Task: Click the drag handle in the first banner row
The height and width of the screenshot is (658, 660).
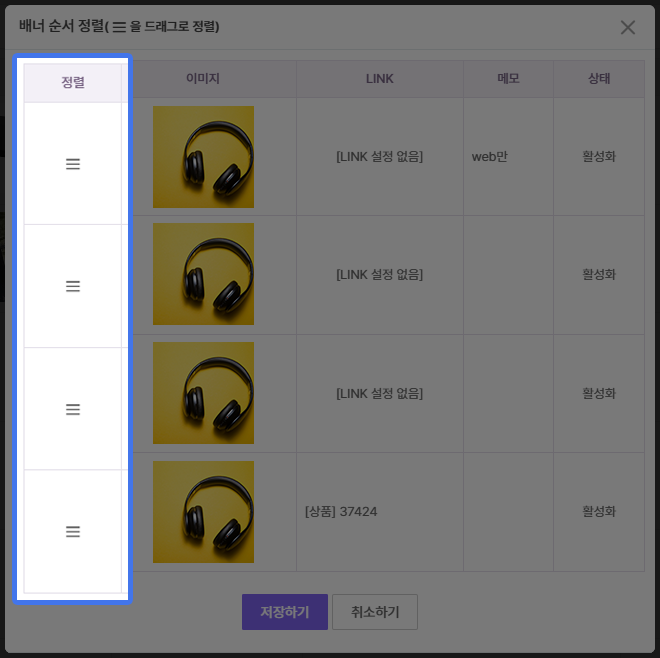Action: point(72,164)
